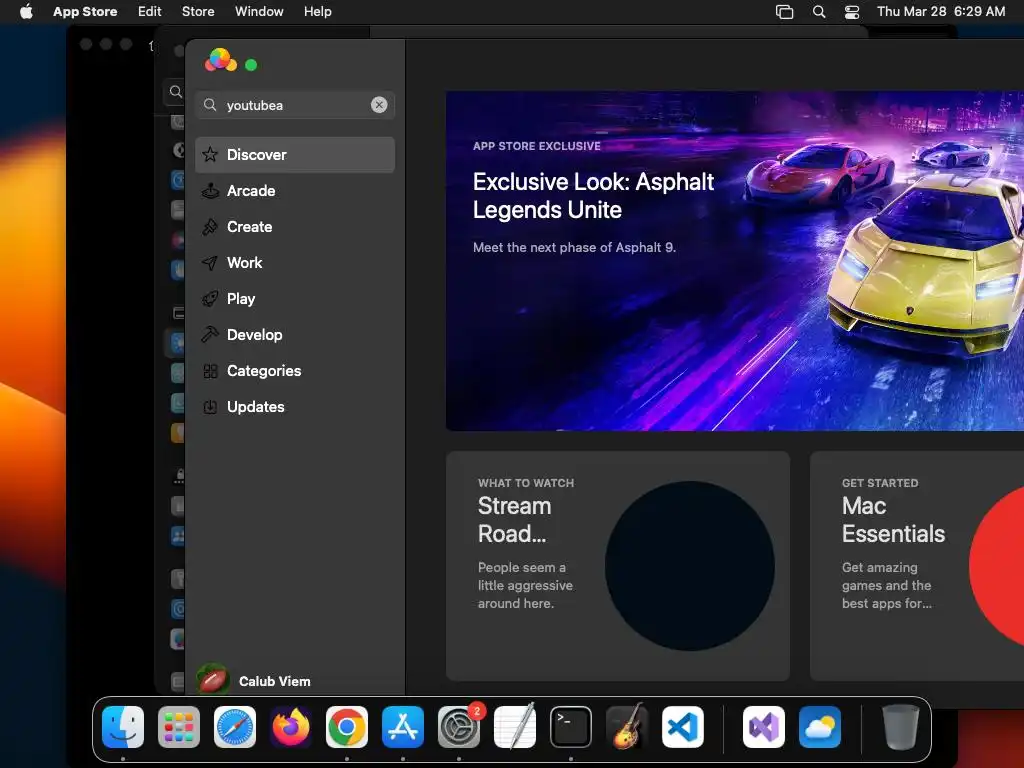Open the Arcade section

tap(295, 191)
